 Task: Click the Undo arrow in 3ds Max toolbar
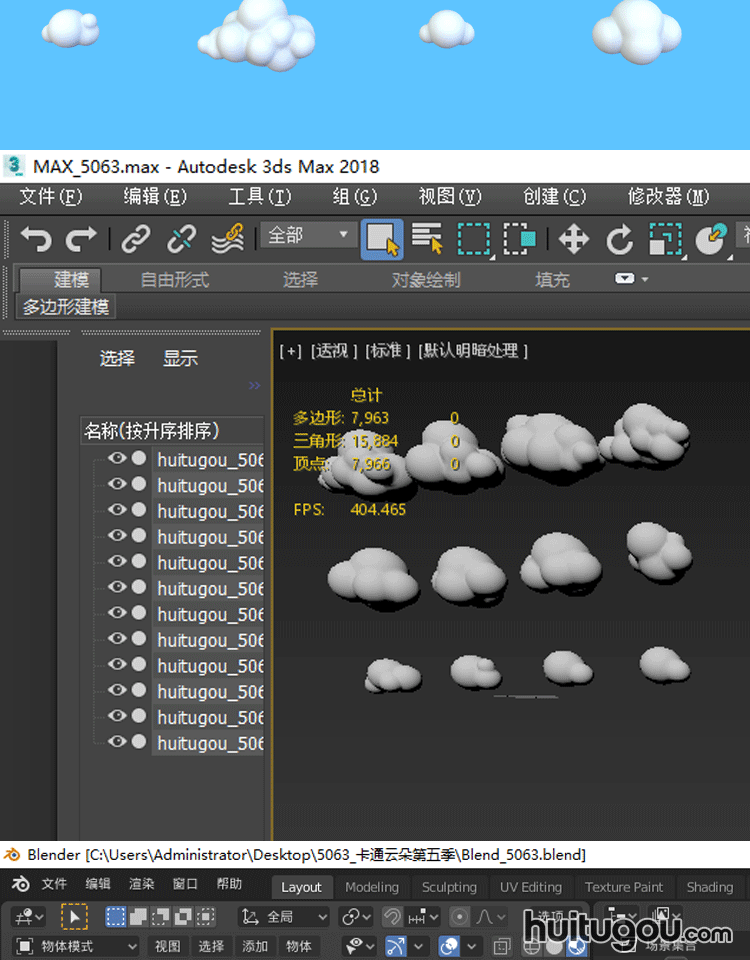click(x=36, y=239)
